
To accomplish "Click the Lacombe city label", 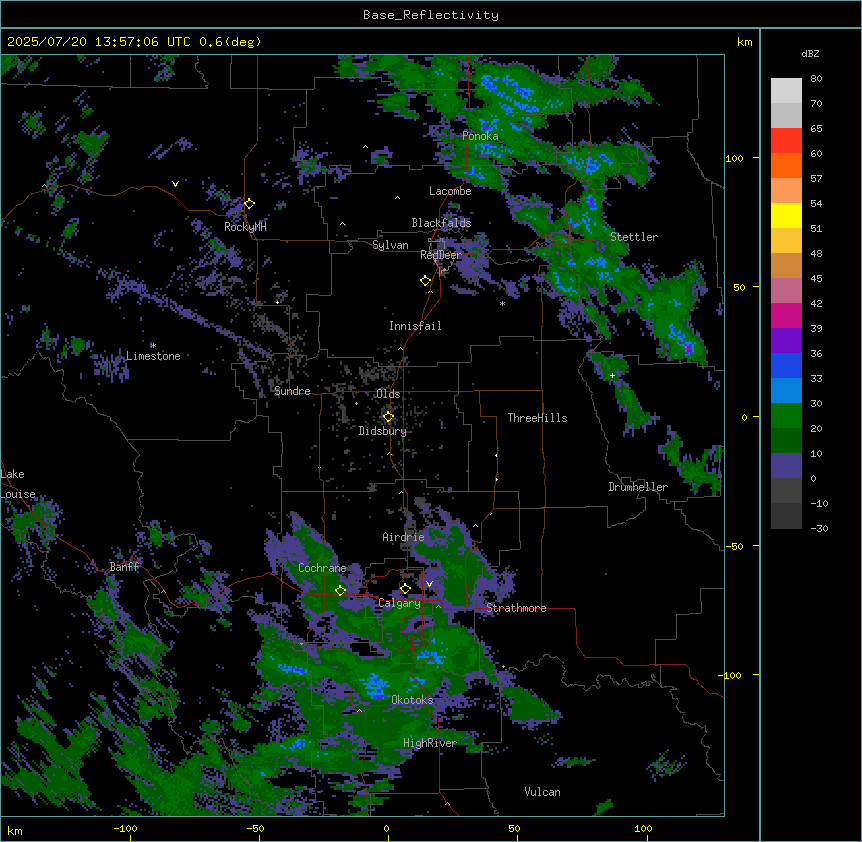I will (x=450, y=191).
